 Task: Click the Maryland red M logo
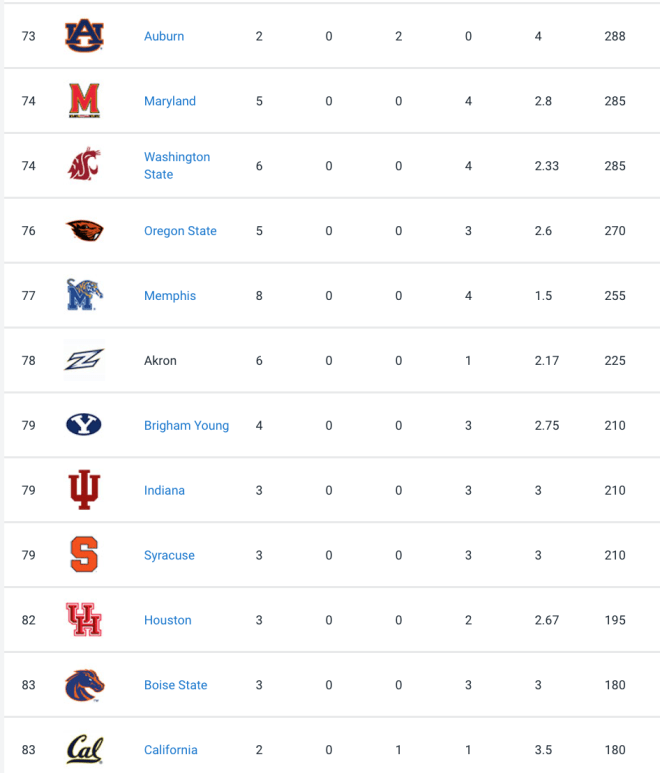pos(84,101)
